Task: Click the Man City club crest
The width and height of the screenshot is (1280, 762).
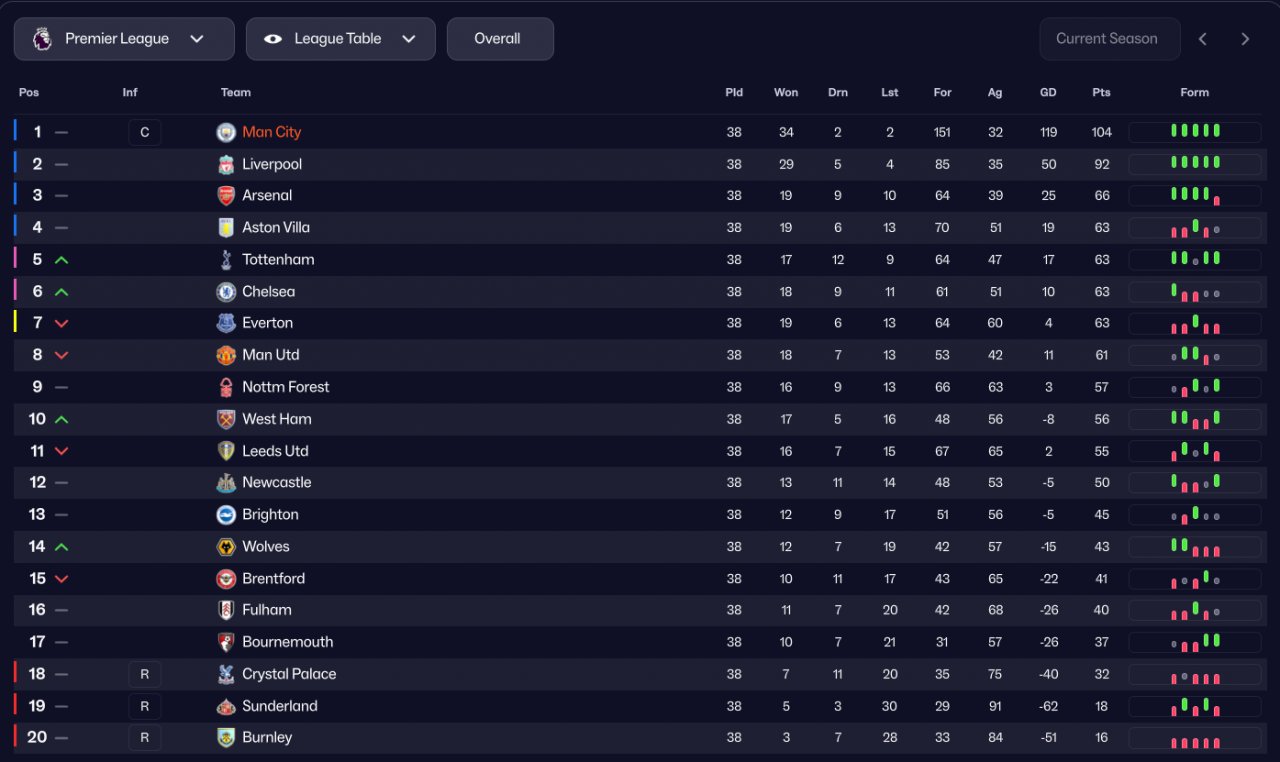Action: (x=226, y=132)
